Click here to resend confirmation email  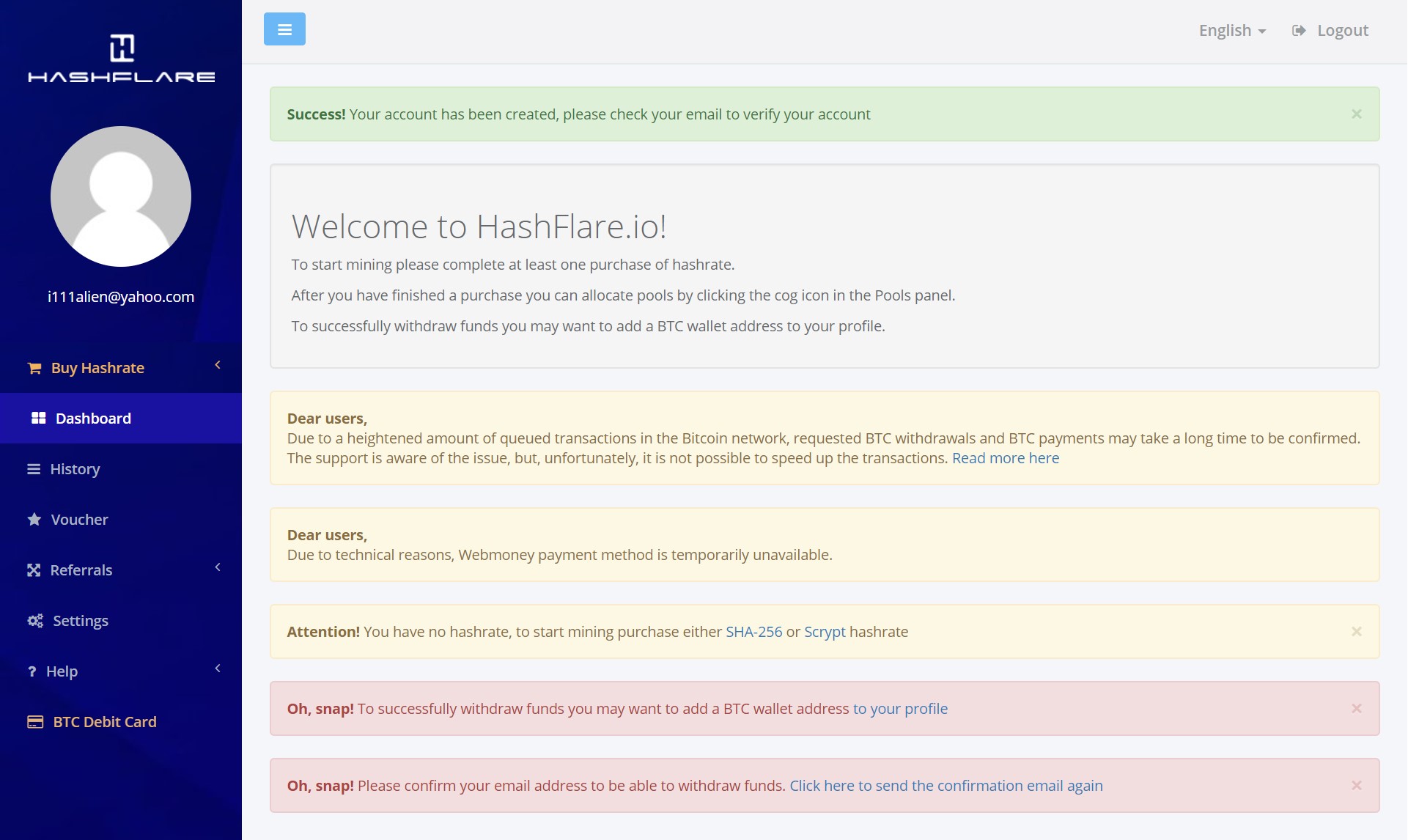946,785
